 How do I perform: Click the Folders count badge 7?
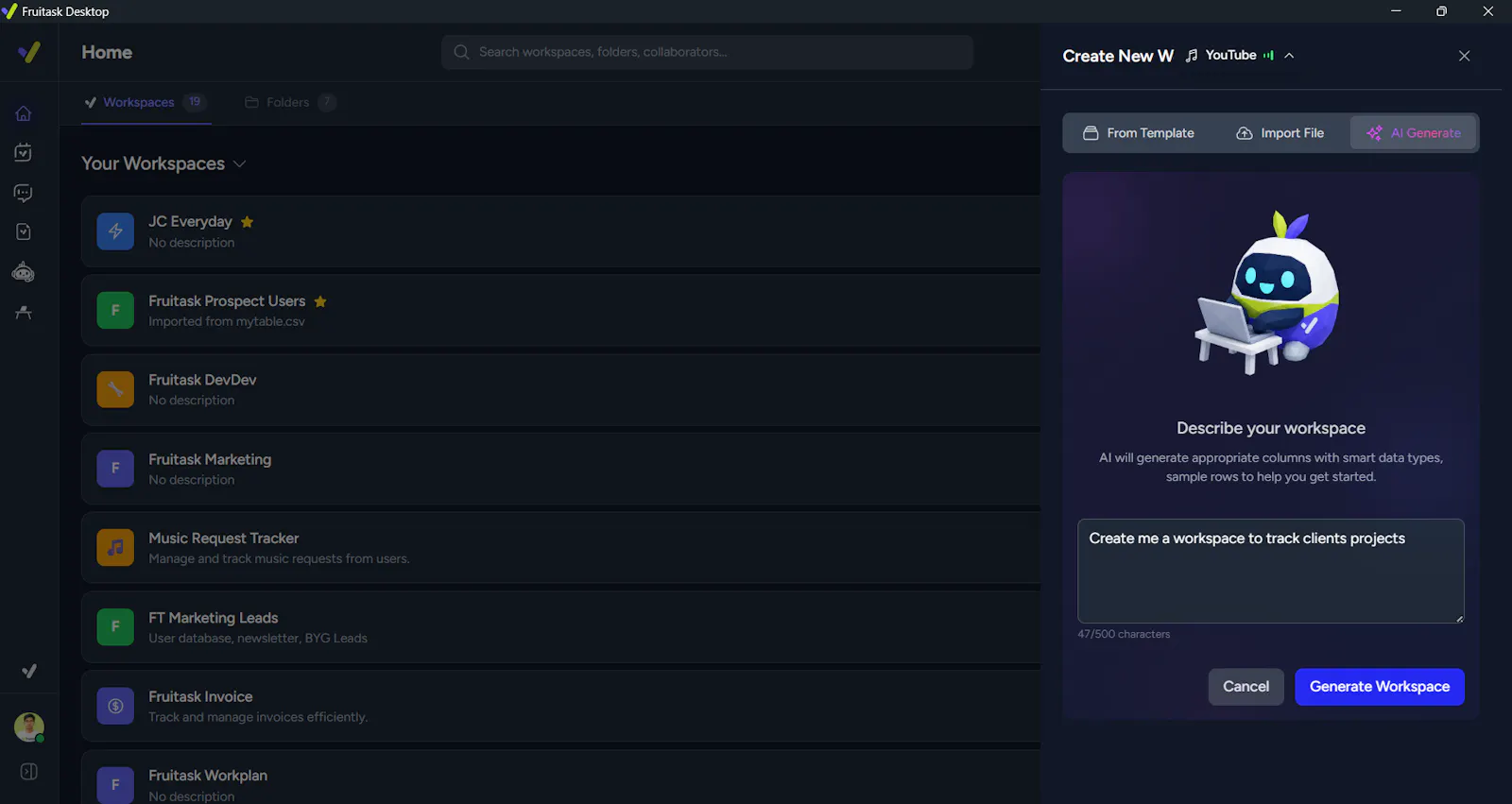tap(326, 102)
